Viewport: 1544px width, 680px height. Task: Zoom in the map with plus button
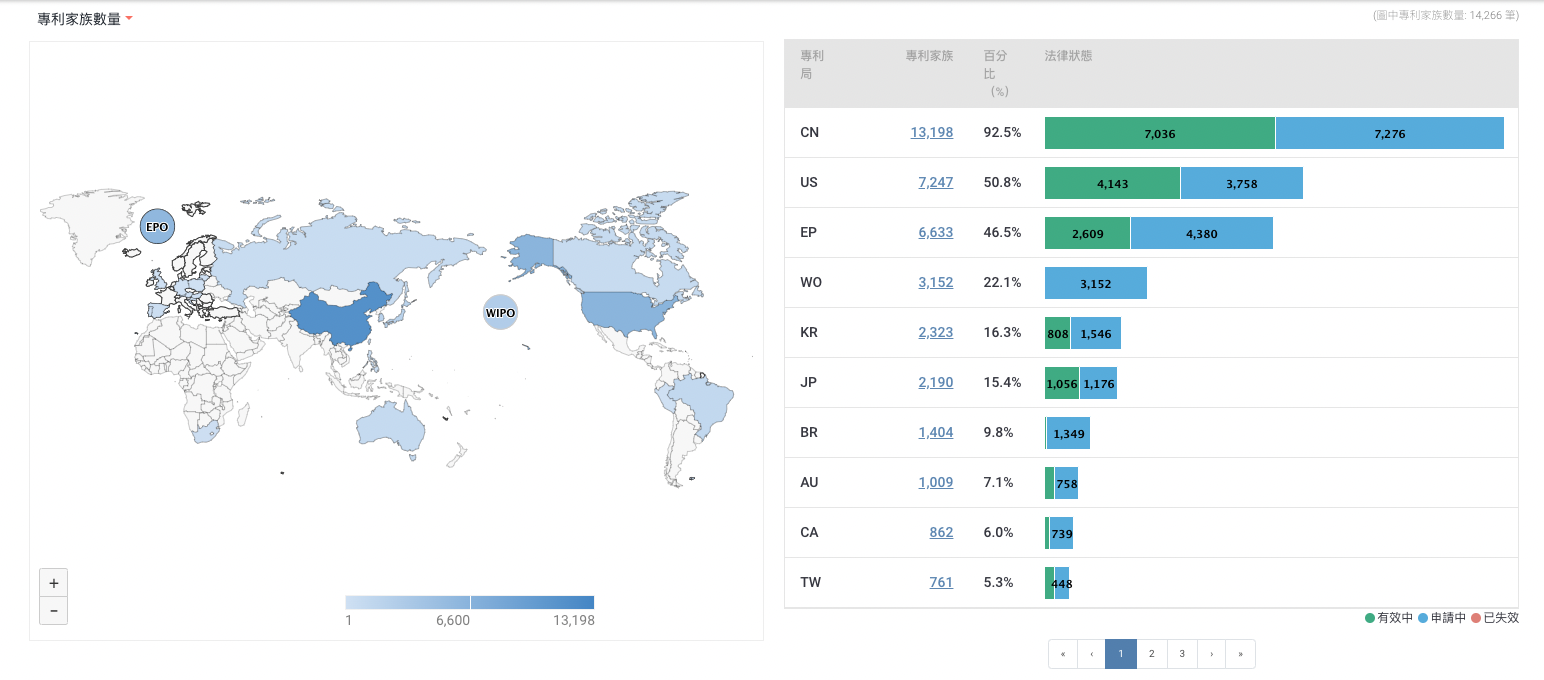coord(53,582)
